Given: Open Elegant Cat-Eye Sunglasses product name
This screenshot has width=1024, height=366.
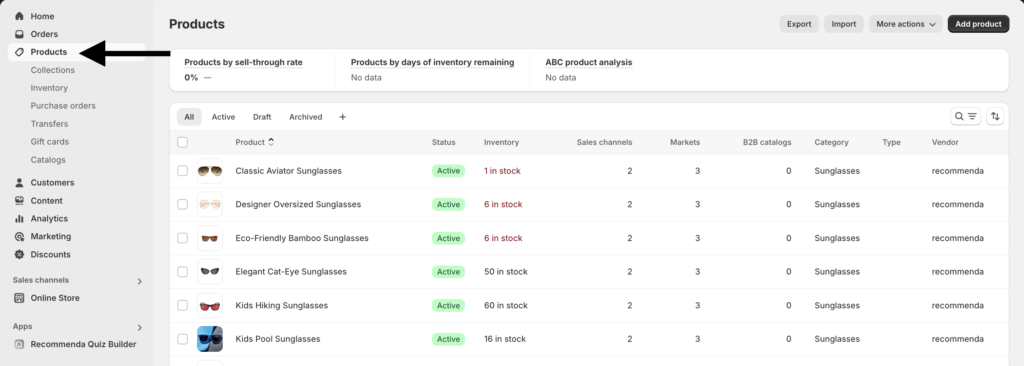Looking at the screenshot, I should pos(291,272).
